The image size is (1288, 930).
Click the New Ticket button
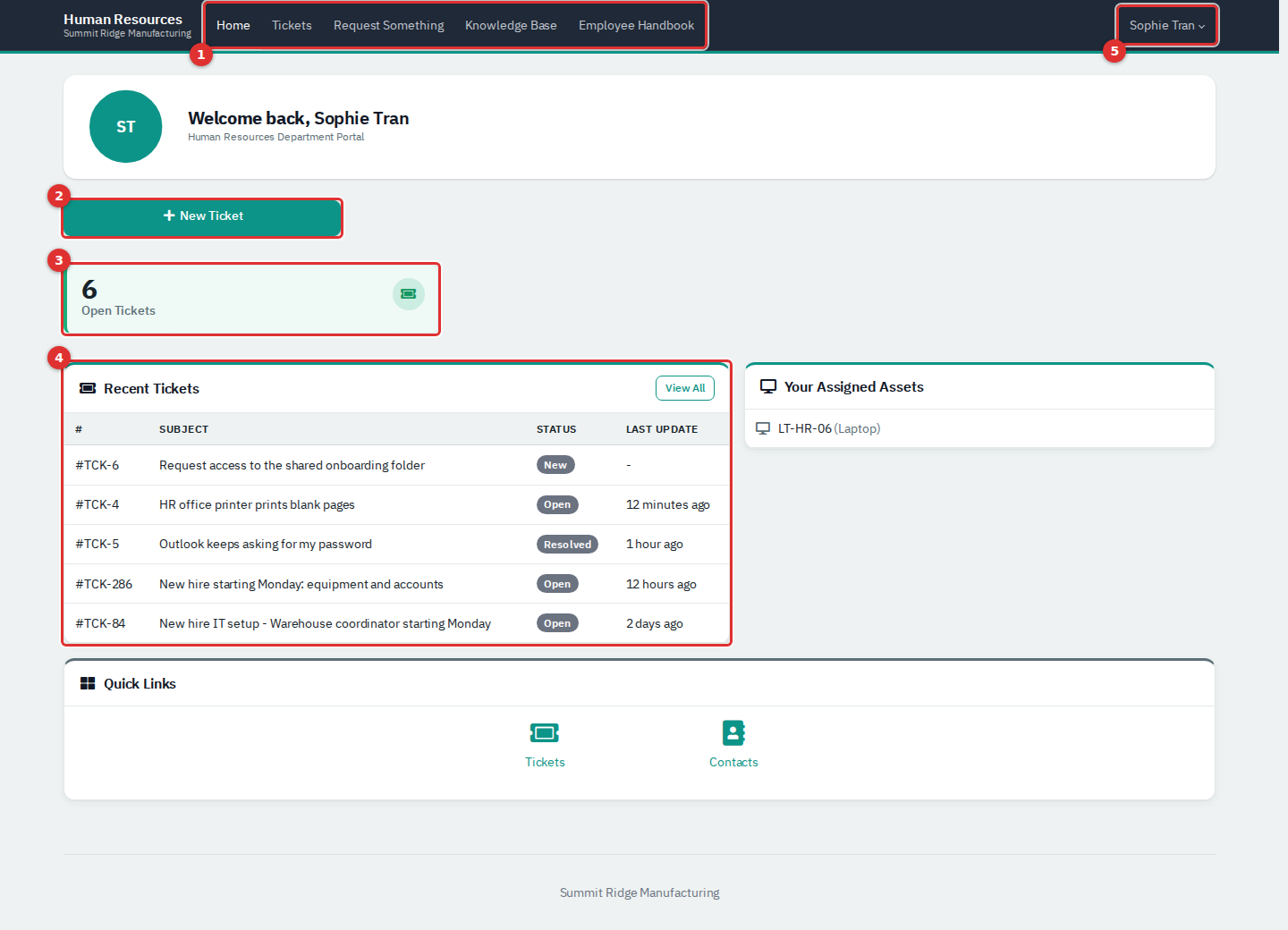[202, 216]
